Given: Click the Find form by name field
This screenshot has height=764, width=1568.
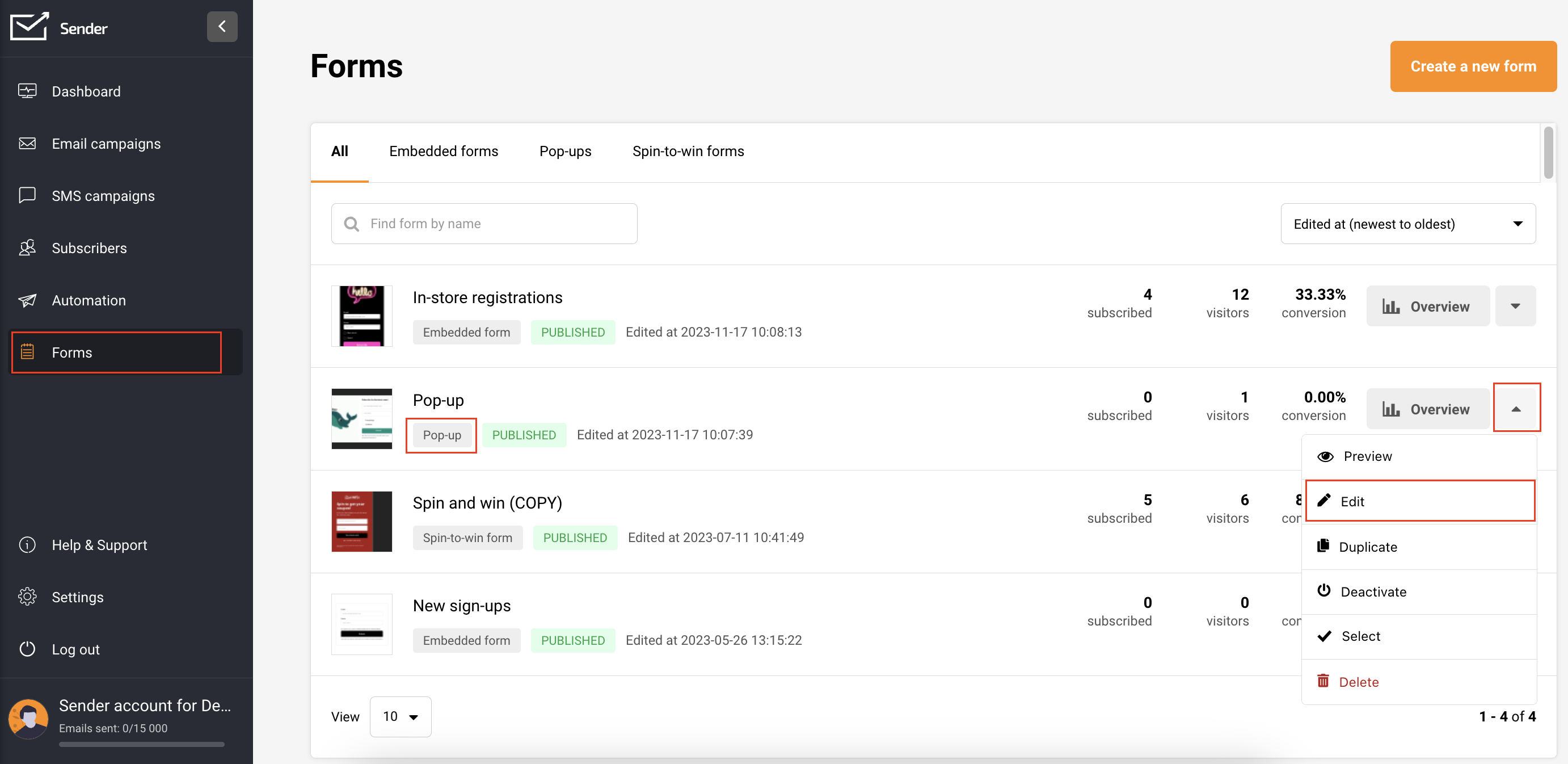Looking at the screenshot, I should pos(484,224).
